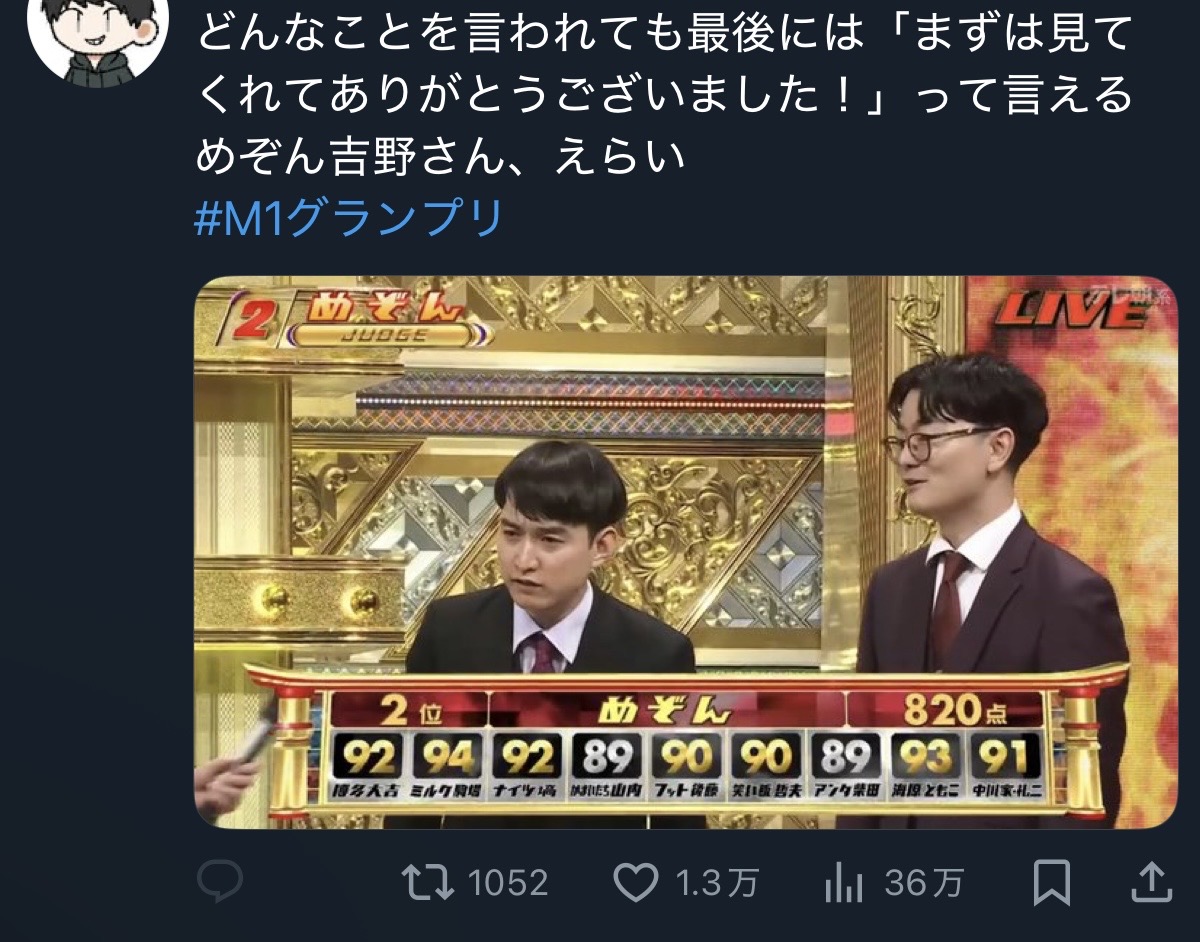Tap the retweet arrows icon

(x=426, y=883)
